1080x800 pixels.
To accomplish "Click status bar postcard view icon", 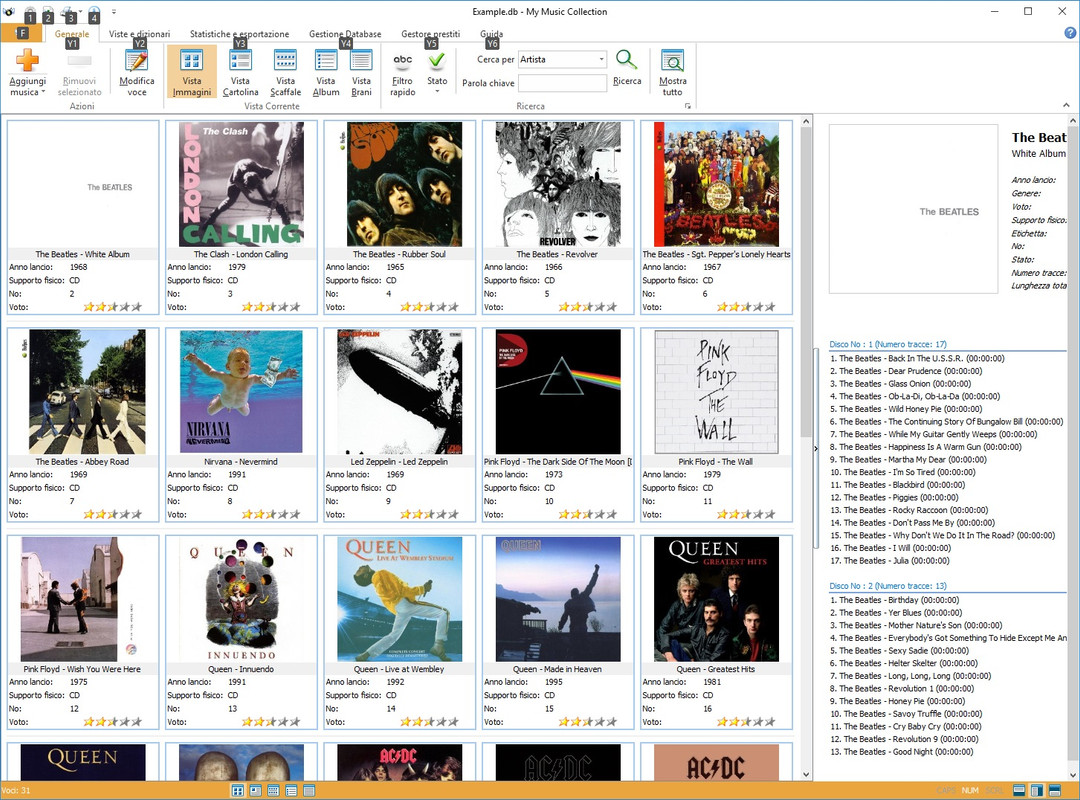I will pyautogui.click(x=256, y=791).
